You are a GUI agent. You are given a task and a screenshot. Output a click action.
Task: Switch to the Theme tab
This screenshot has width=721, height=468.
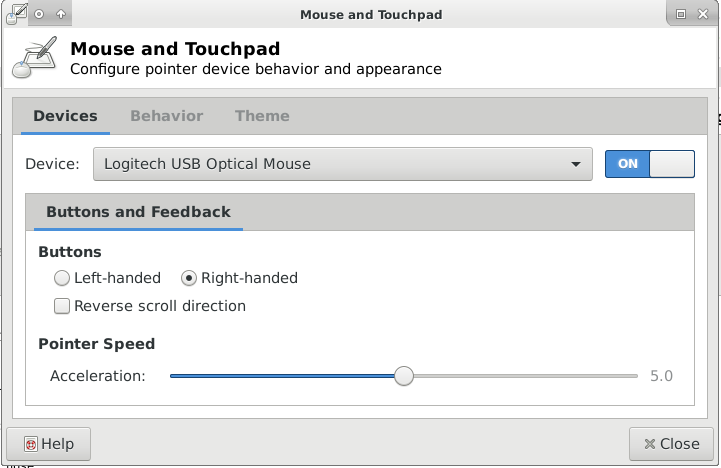[x=262, y=116]
